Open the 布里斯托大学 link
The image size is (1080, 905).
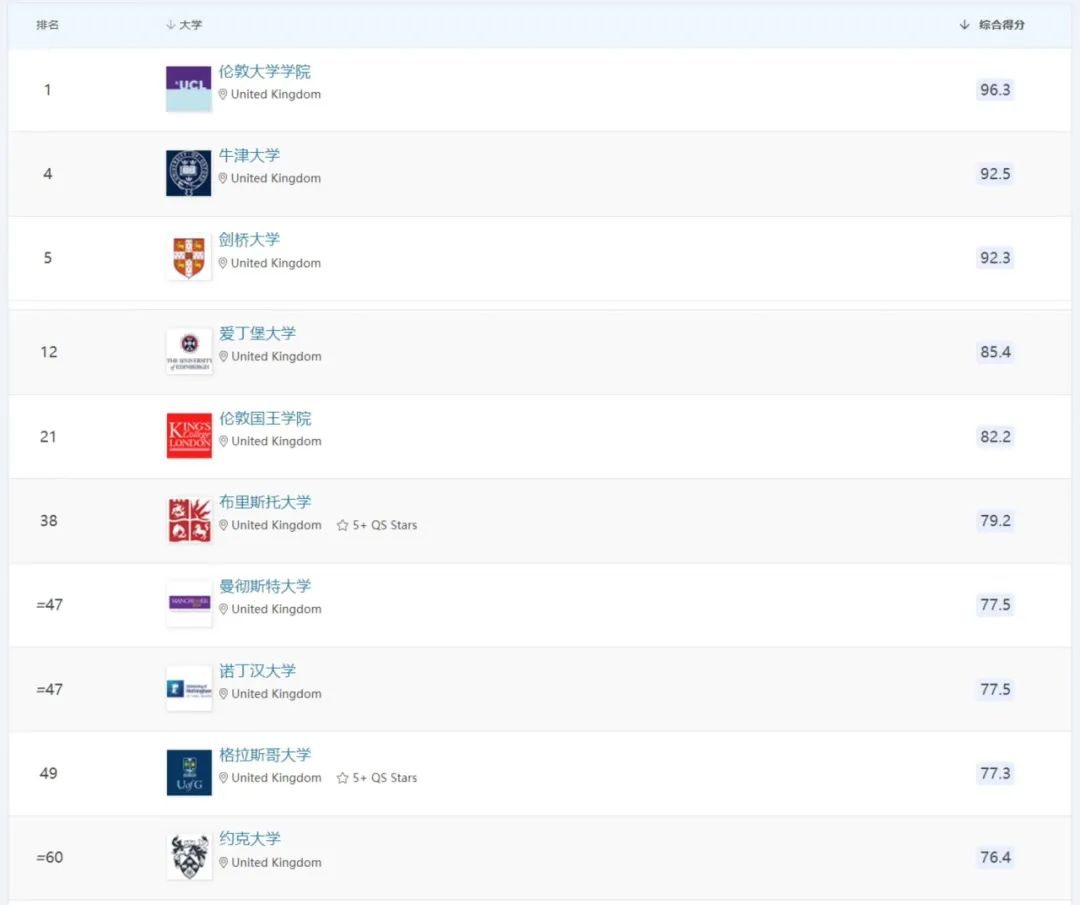pos(265,502)
